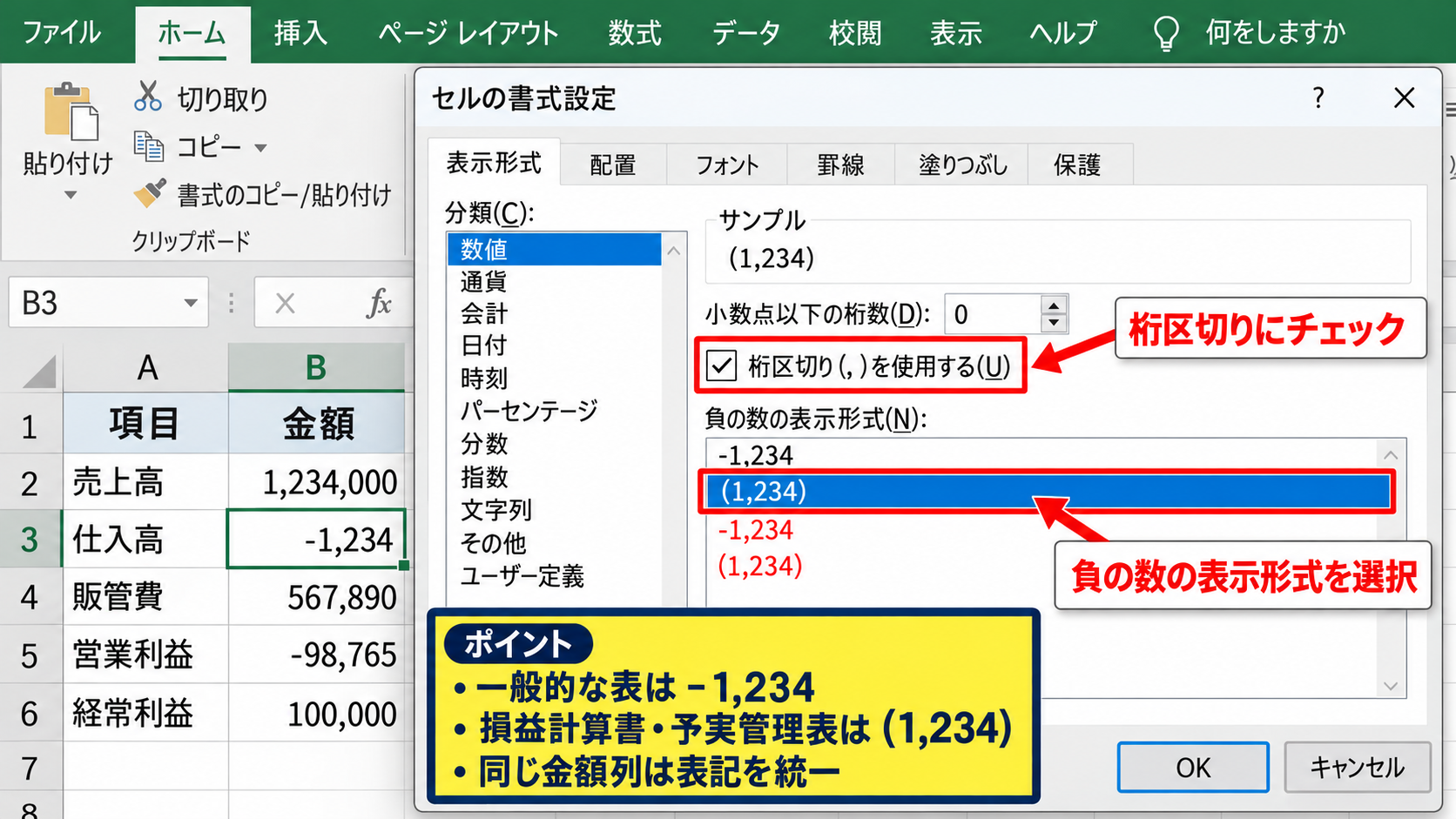
Task: Click the Format Painter brush icon
Action: pyautogui.click(x=150, y=193)
